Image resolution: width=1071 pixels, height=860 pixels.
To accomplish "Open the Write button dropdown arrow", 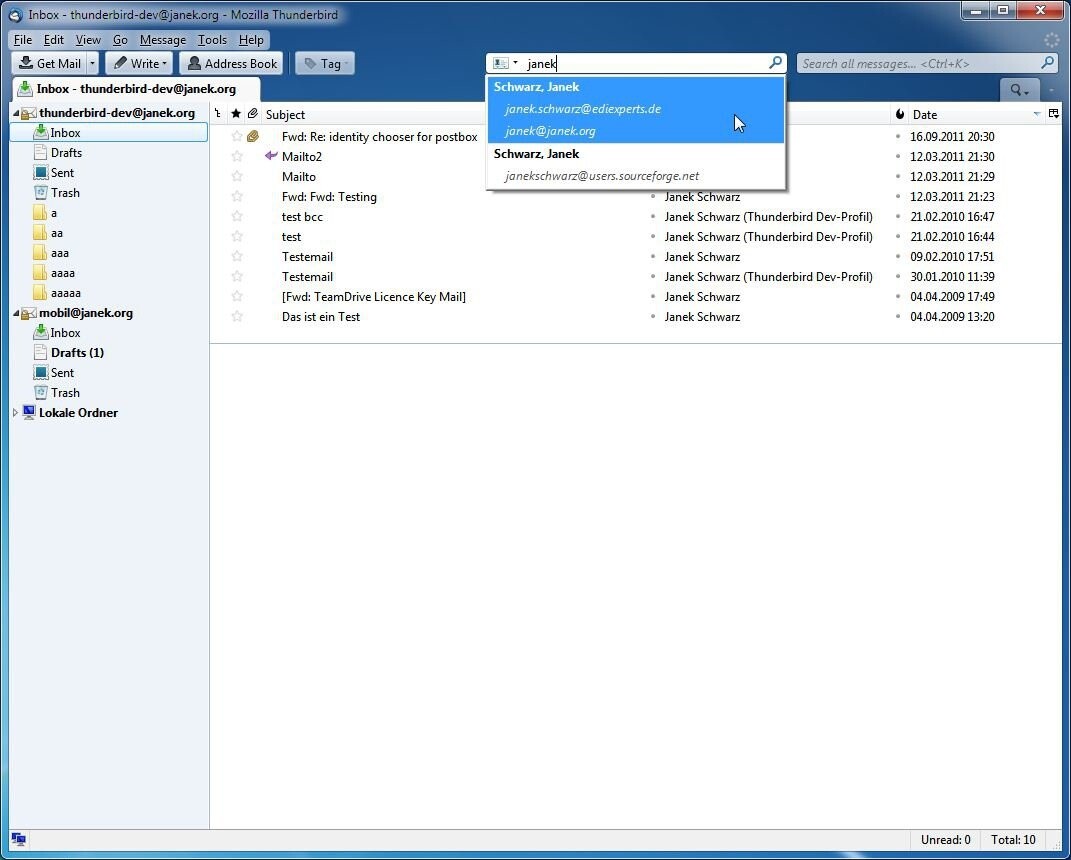I will (x=165, y=63).
